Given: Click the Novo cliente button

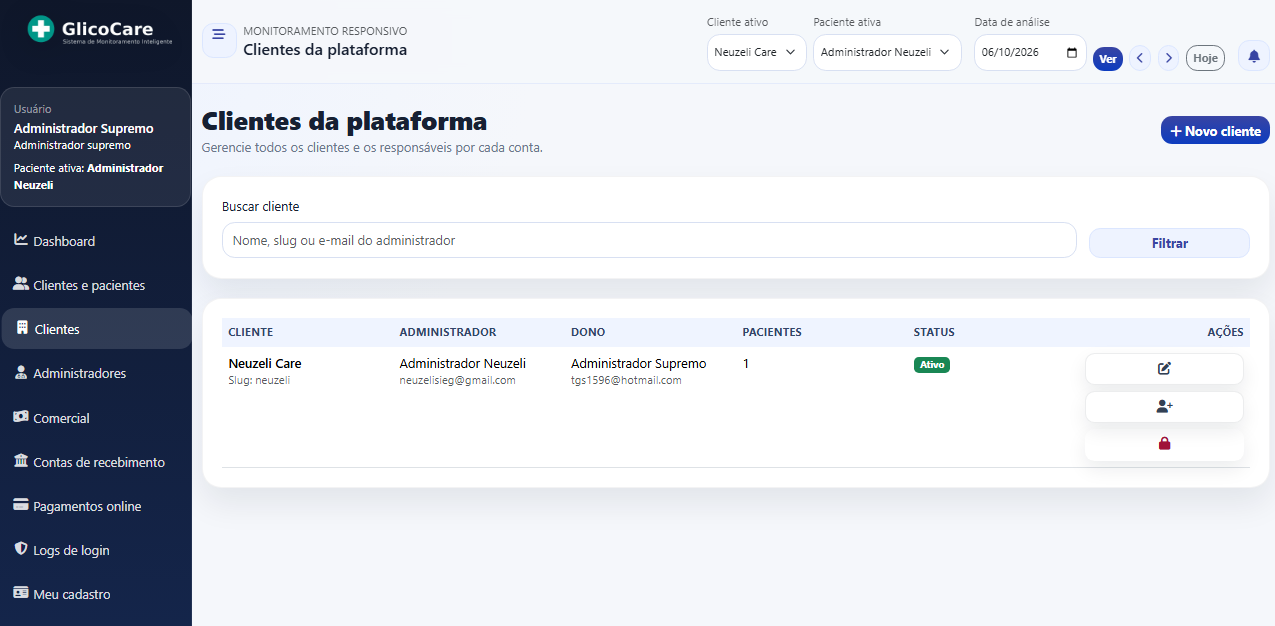Looking at the screenshot, I should (x=1215, y=131).
